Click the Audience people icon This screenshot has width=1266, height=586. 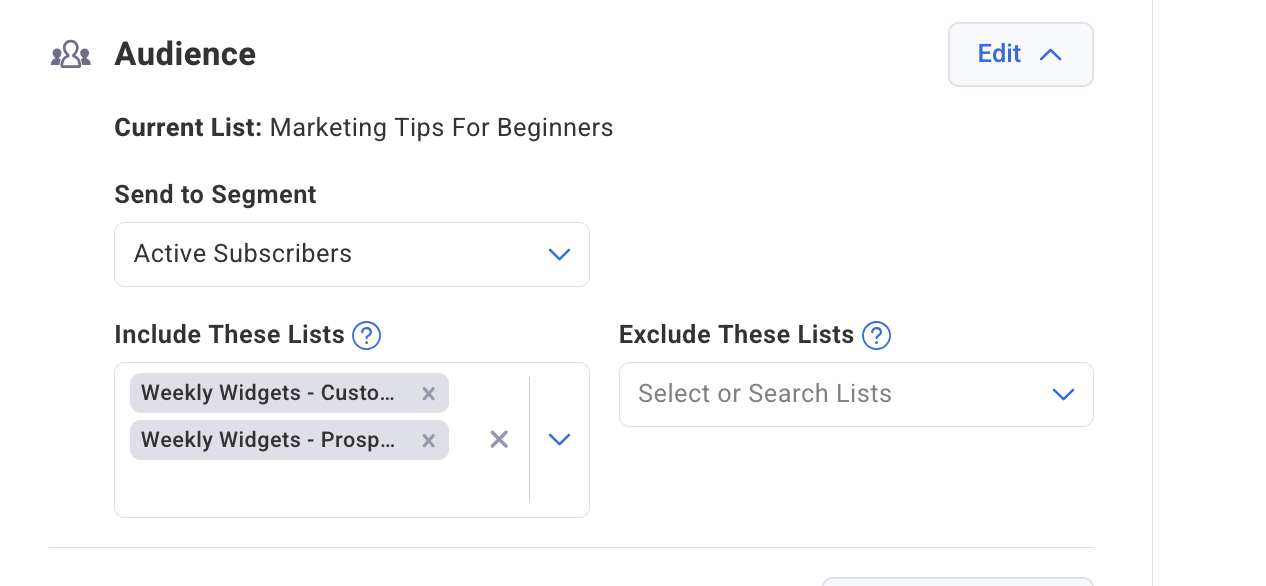point(70,54)
